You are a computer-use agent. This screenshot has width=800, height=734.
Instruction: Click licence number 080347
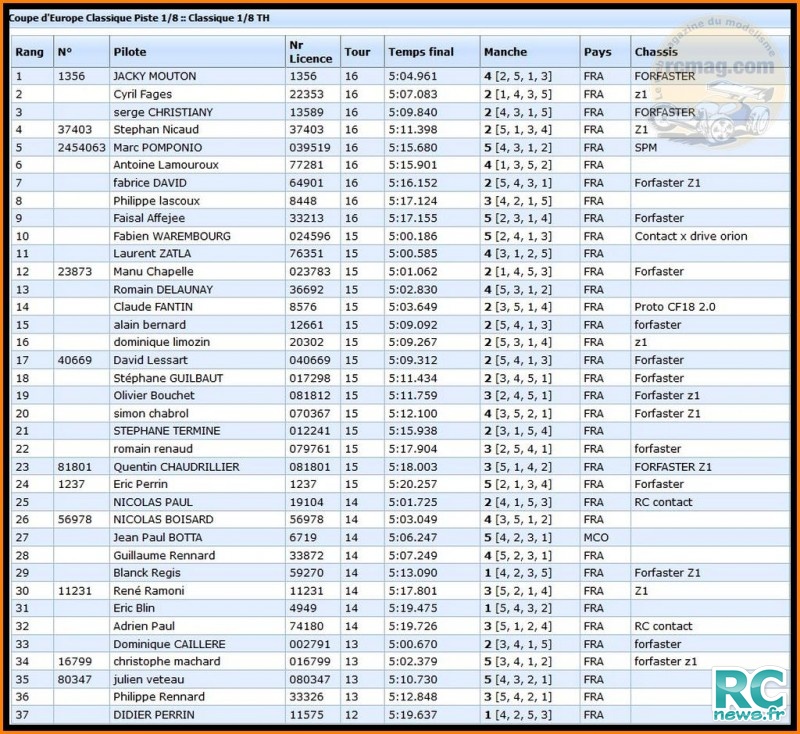[x=310, y=680]
